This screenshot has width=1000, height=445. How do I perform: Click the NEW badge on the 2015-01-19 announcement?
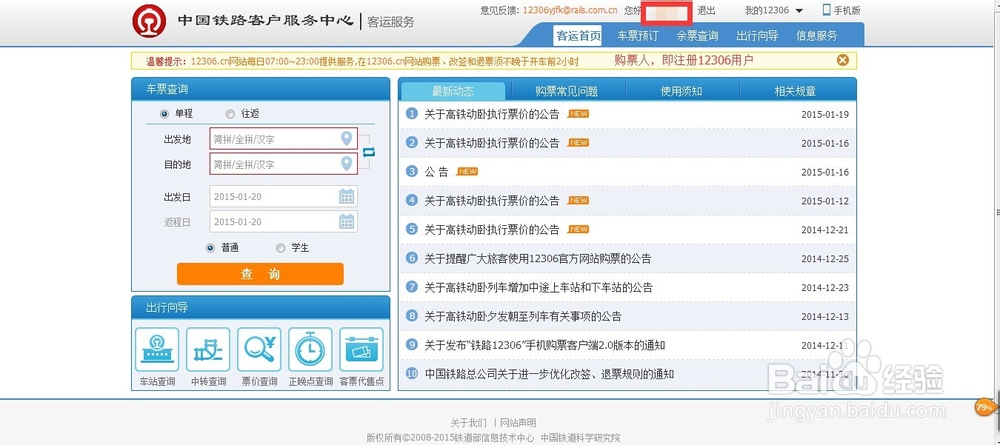(x=578, y=114)
